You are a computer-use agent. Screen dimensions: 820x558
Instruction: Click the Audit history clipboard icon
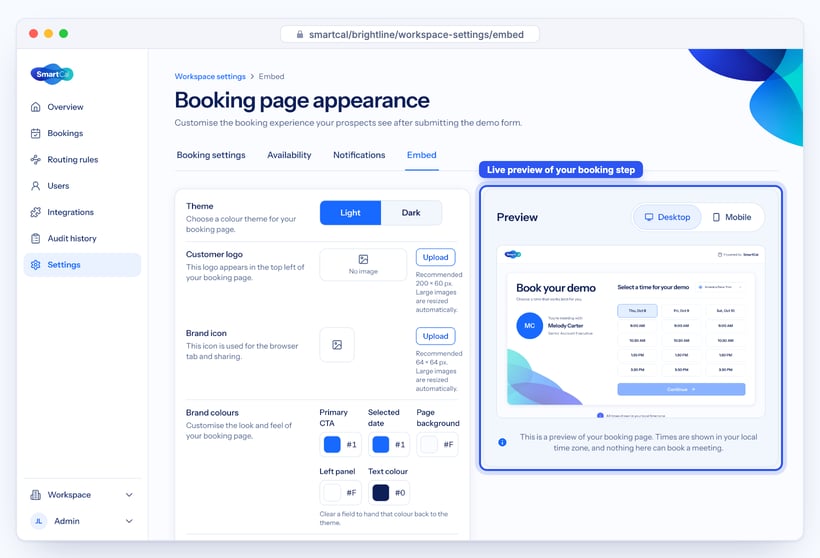pyautogui.click(x=36, y=238)
